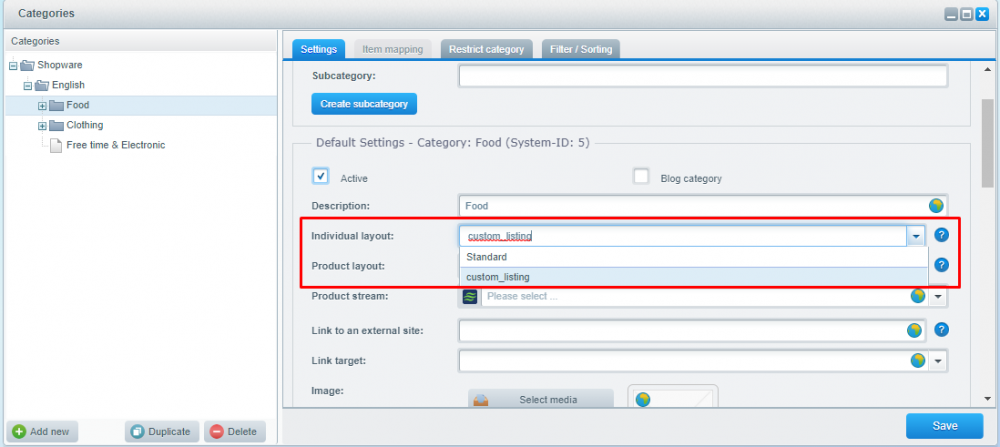Open help for Link to an external site
Screen dimensions: 1000x447
pyautogui.click(x=941, y=330)
